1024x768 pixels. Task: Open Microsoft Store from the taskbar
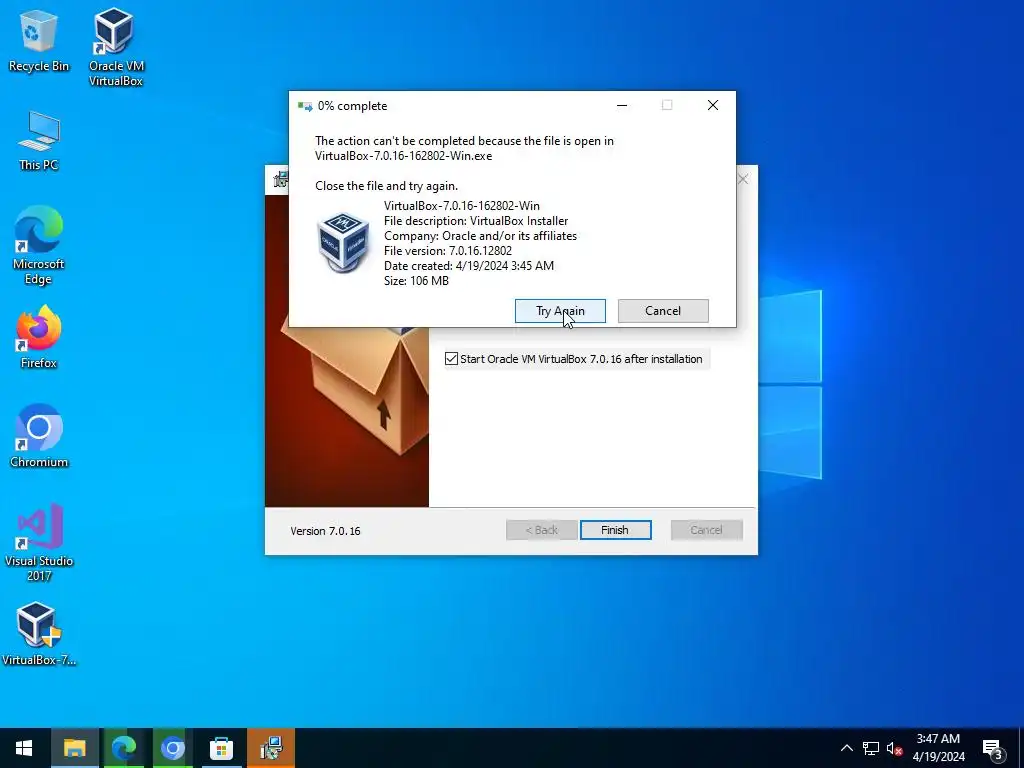221,748
